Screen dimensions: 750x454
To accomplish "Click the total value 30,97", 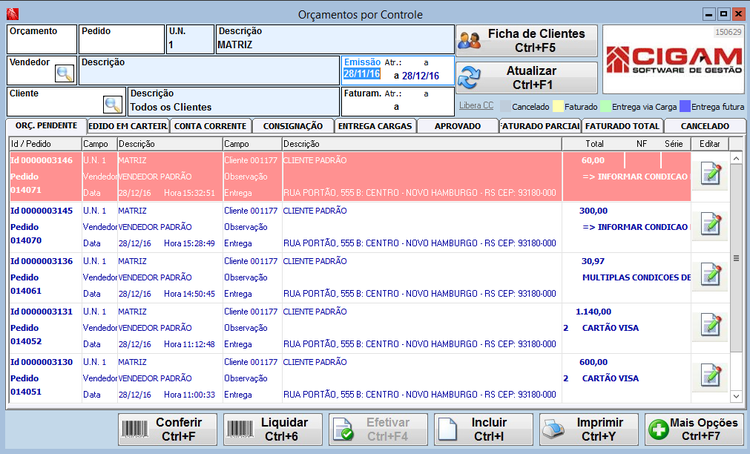I will (593, 261).
